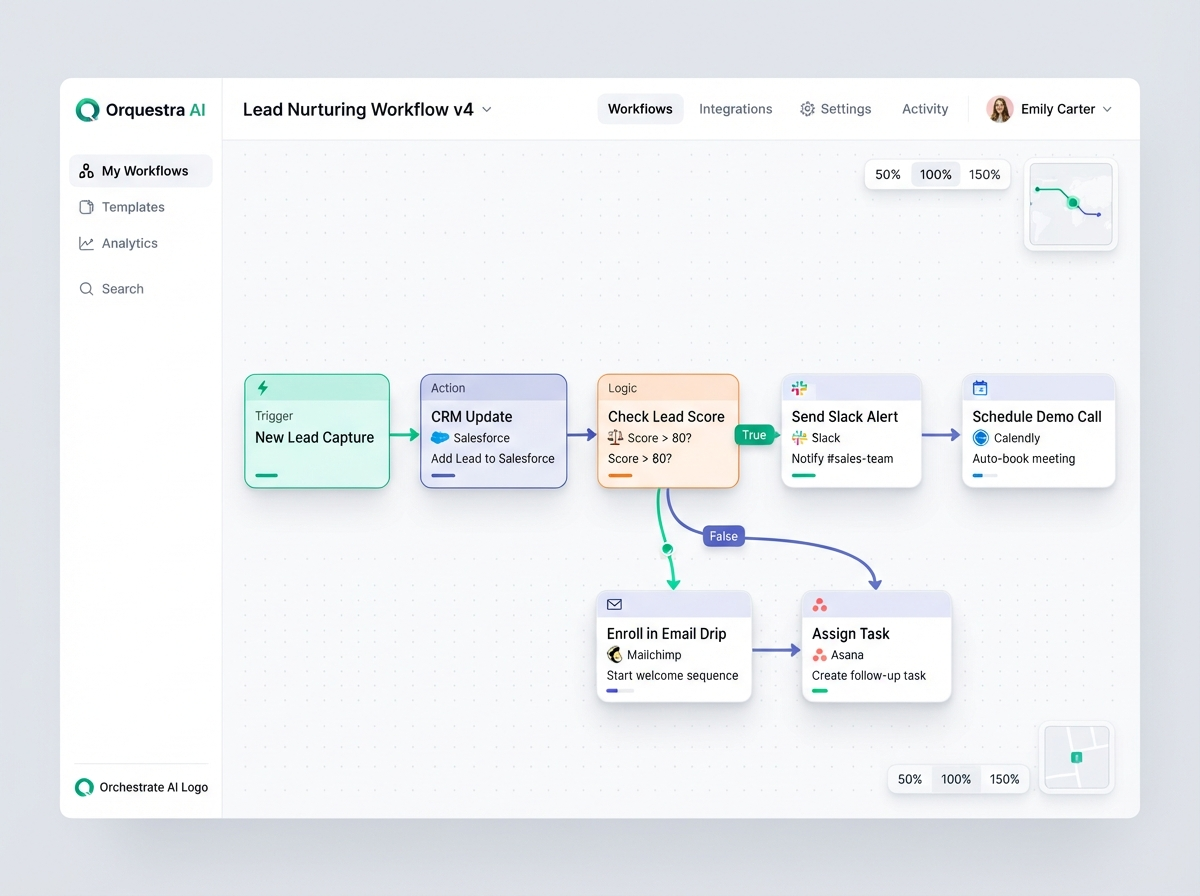Viewport: 1200px width, 896px height.
Task: Select My Workflows in the sidebar
Action: (x=141, y=171)
